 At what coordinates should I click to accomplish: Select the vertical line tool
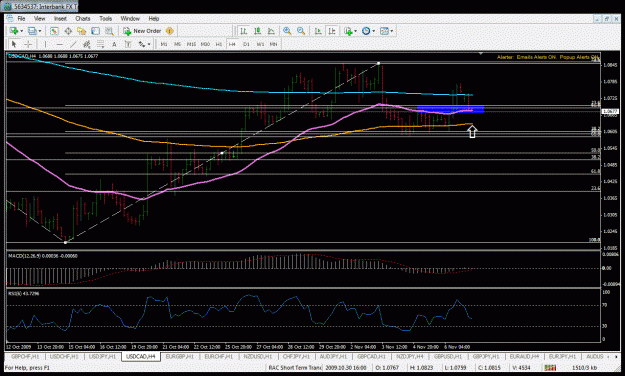point(45,44)
